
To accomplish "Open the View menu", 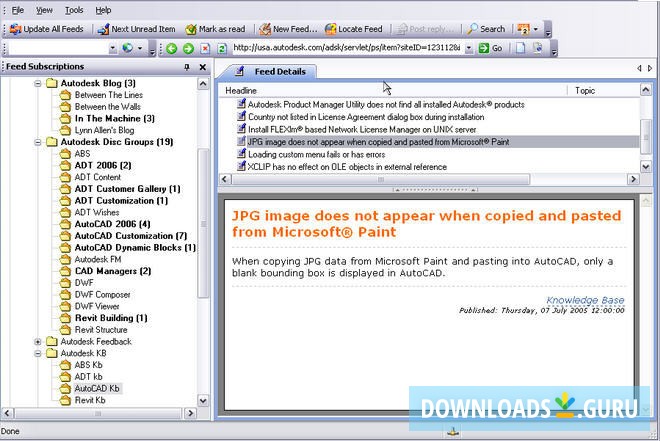I will coord(44,10).
